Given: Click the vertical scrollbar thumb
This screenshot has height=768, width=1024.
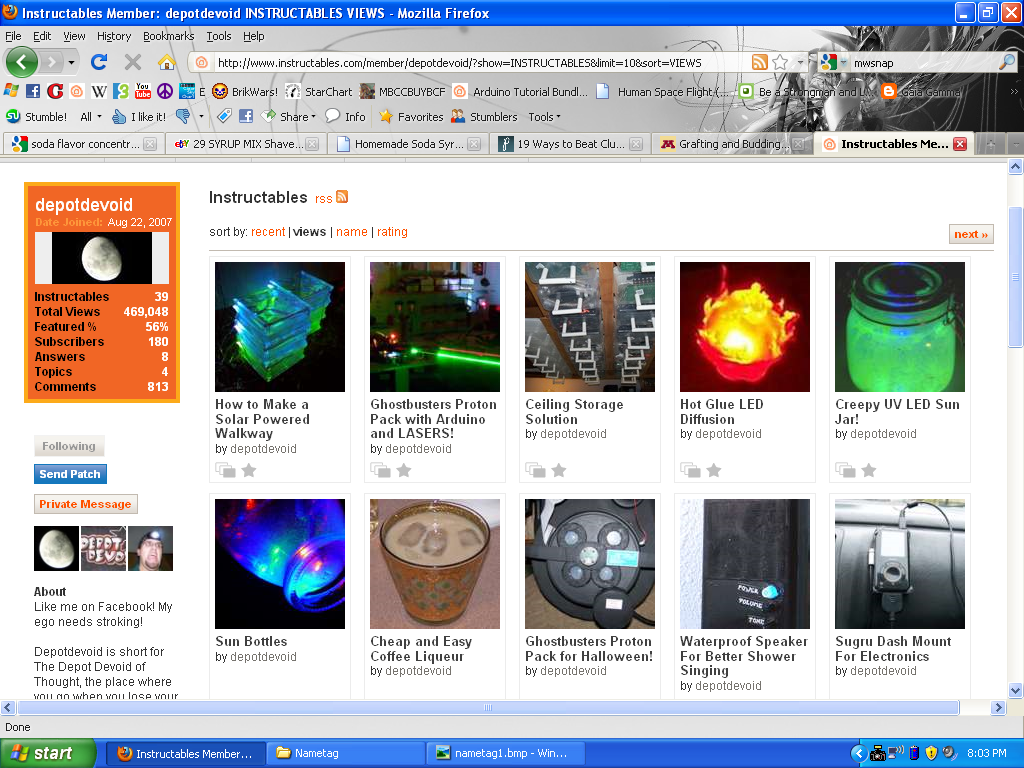Looking at the screenshot, I should 1016,276.
